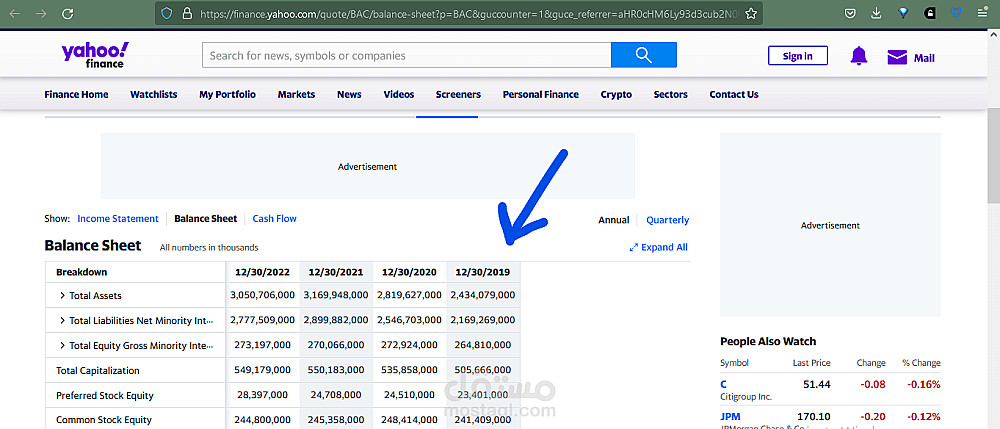Open the Sectors menu item
This screenshot has height=429, width=1000.
pyautogui.click(x=670, y=94)
